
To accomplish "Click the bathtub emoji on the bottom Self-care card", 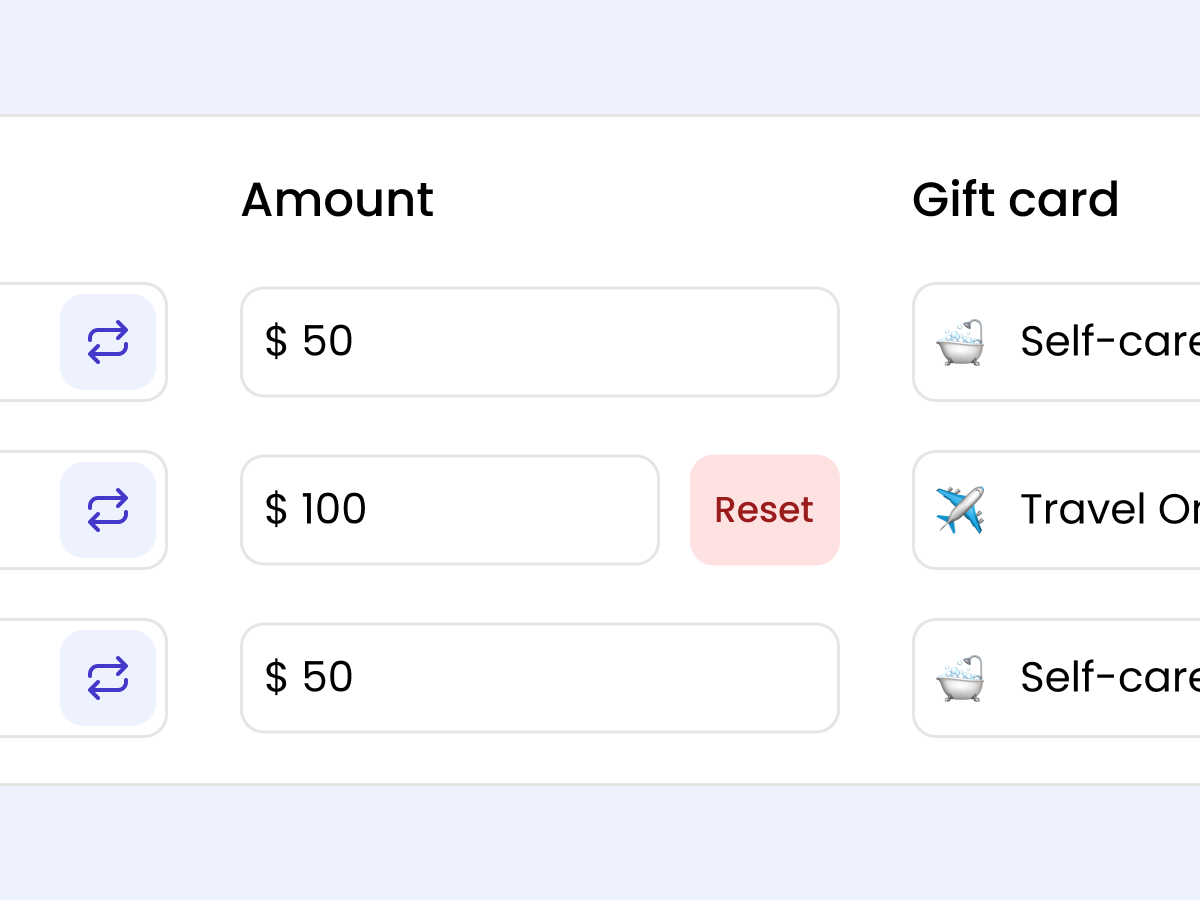I will click(x=961, y=677).
